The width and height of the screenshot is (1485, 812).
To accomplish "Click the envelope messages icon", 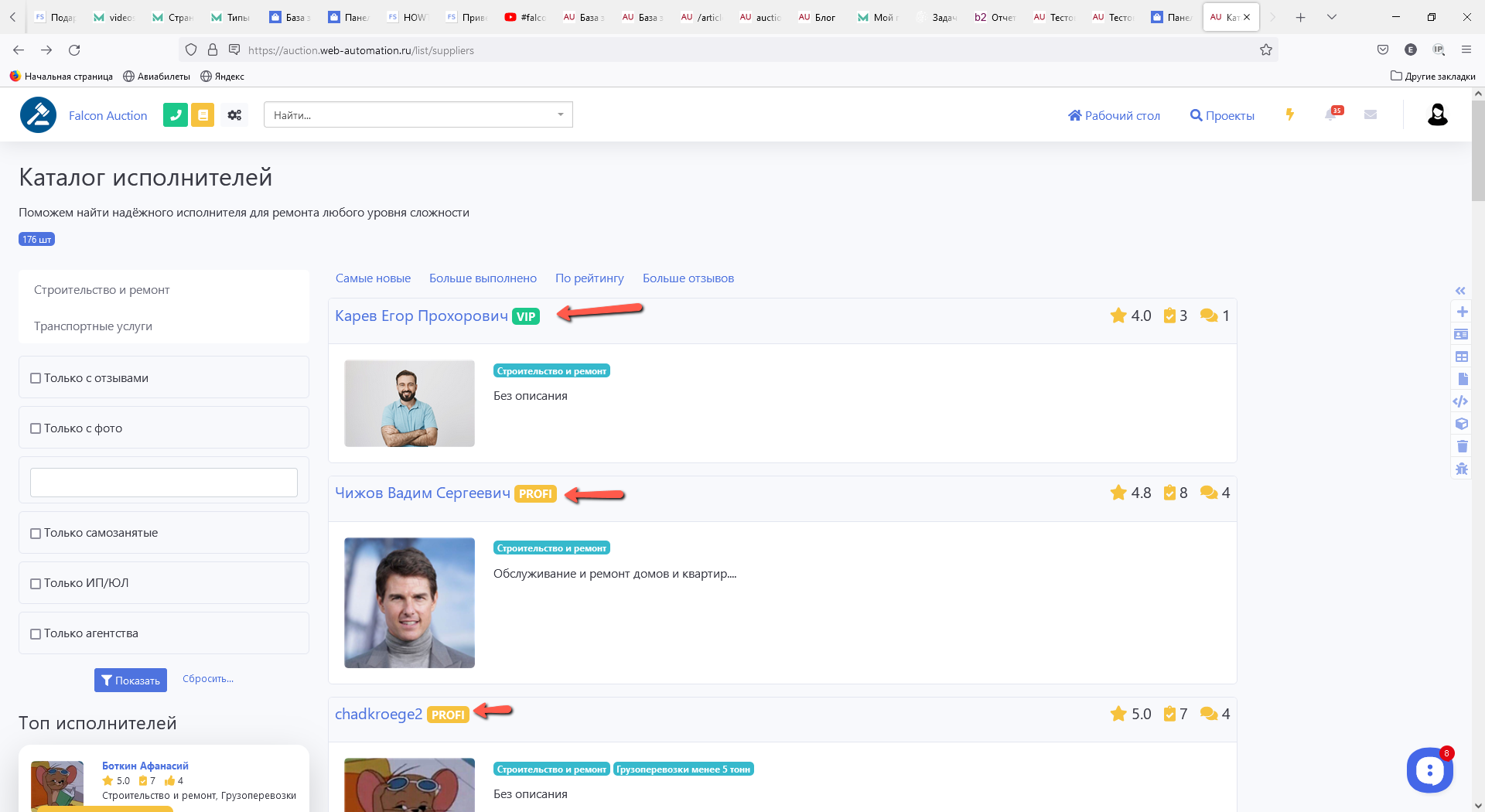I will pyautogui.click(x=1371, y=114).
